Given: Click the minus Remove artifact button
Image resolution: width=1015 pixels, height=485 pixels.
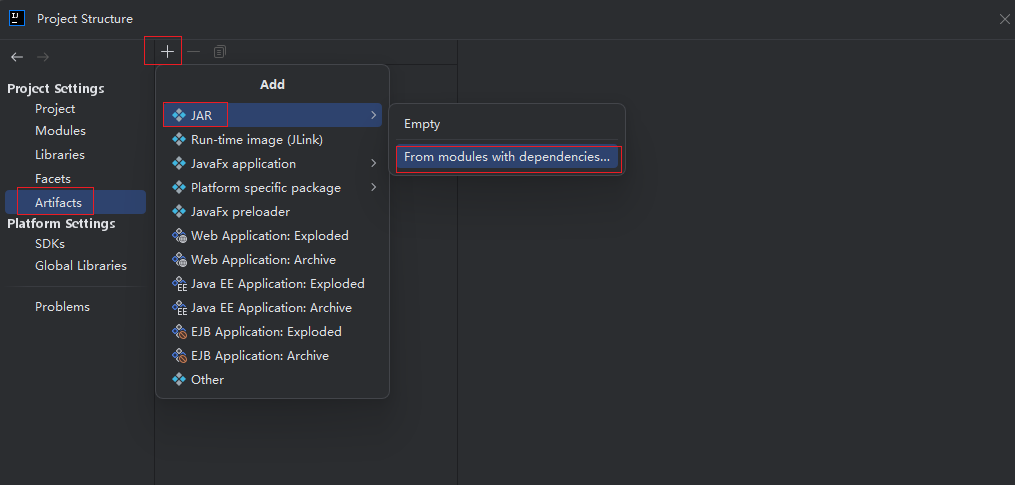Looking at the screenshot, I should point(193,52).
